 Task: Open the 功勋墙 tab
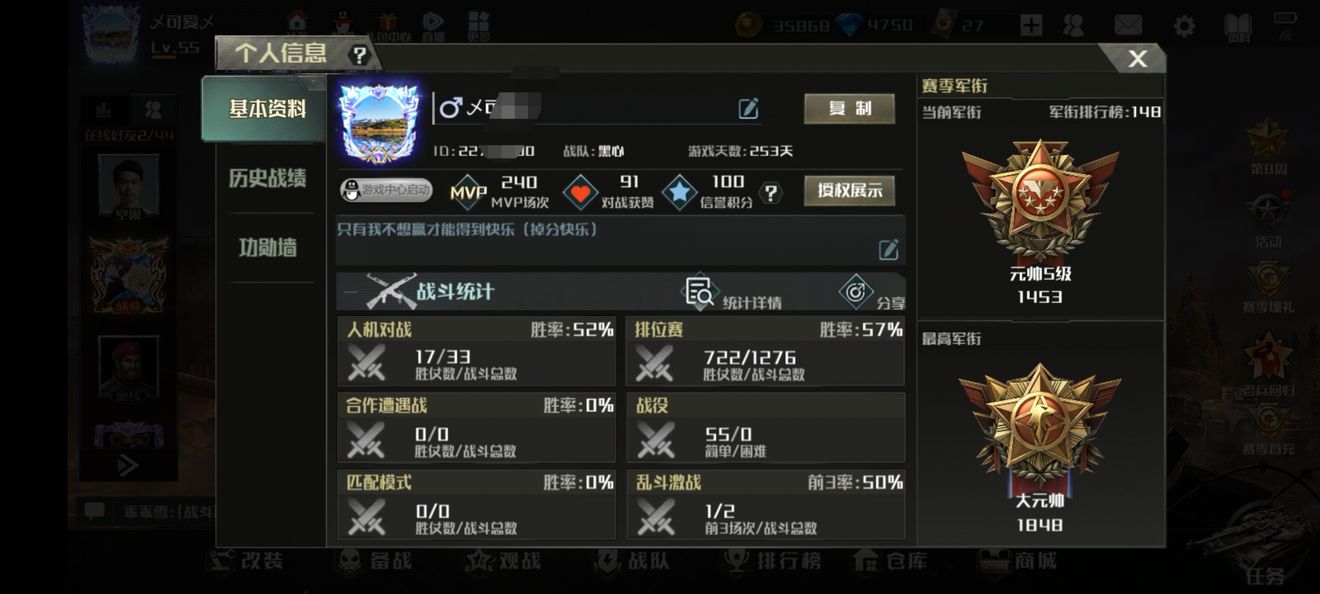coord(267,248)
